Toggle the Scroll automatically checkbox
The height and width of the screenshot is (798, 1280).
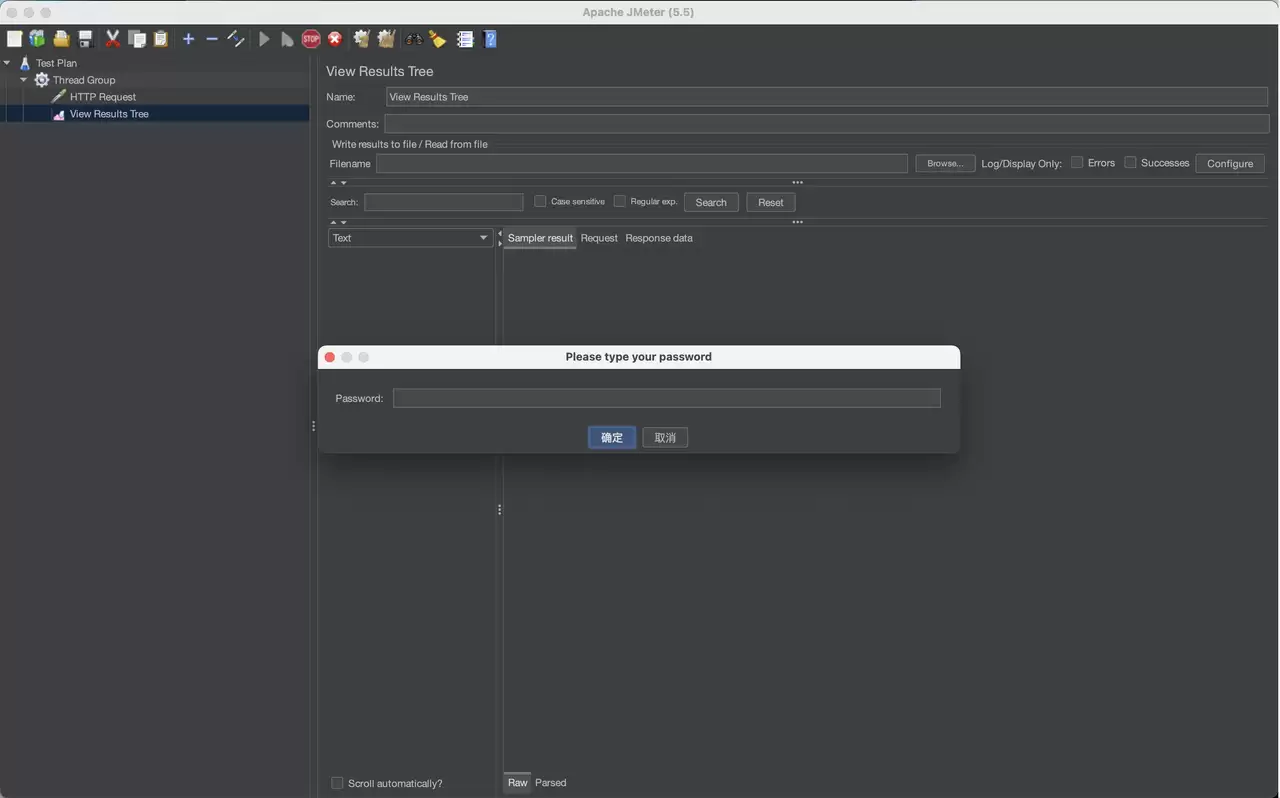pyautogui.click(x=337, y=783)
